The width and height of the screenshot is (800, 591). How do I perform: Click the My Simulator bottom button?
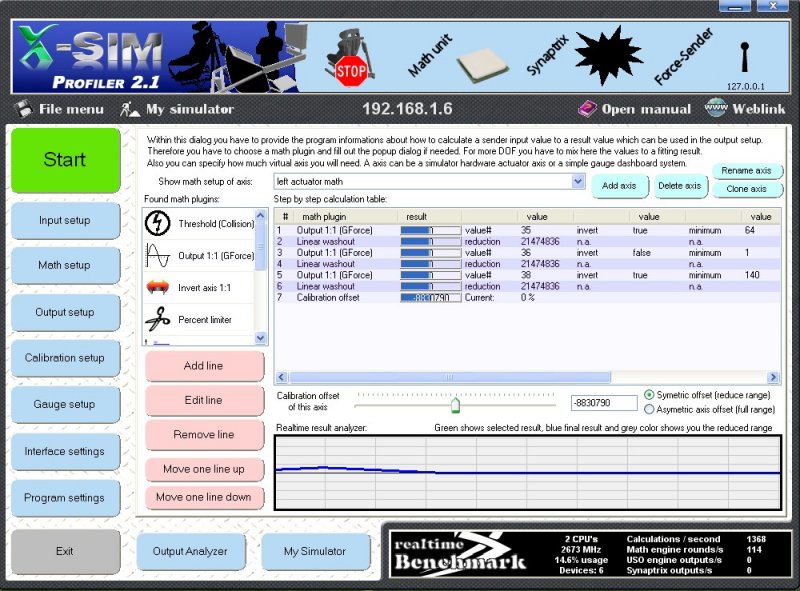pyautogui.click(x=315, y=551)
